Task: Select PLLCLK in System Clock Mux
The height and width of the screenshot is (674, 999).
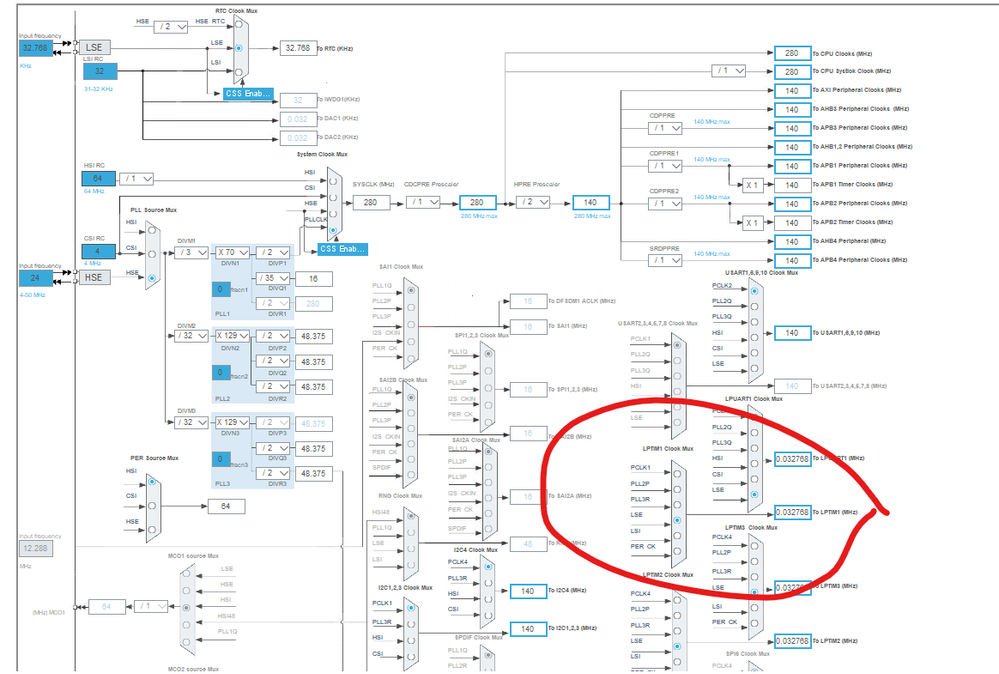Action: click(333, 230)
